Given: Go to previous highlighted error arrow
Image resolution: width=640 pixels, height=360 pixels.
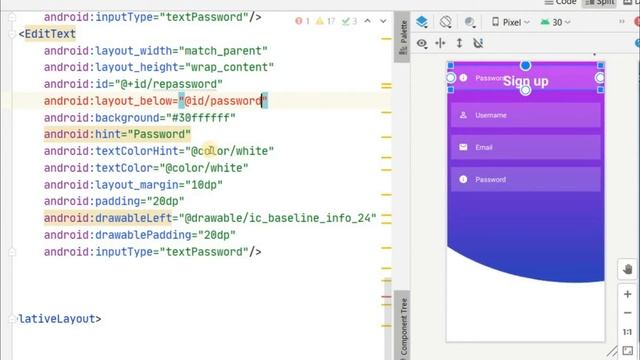Looking at the screenshot, I should (x=367, y=21).
